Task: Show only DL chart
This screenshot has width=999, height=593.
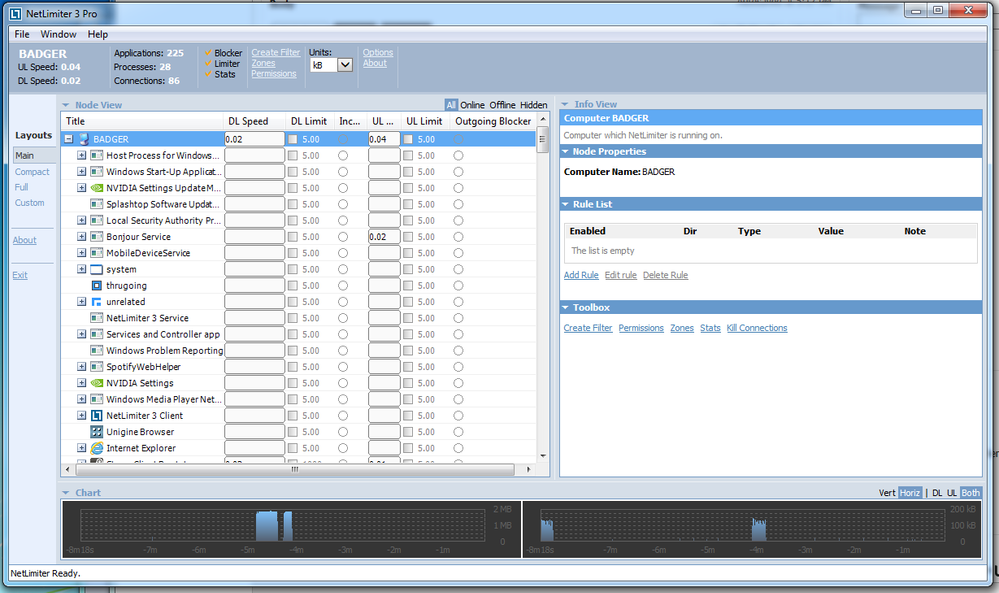Action: [937, 493]
